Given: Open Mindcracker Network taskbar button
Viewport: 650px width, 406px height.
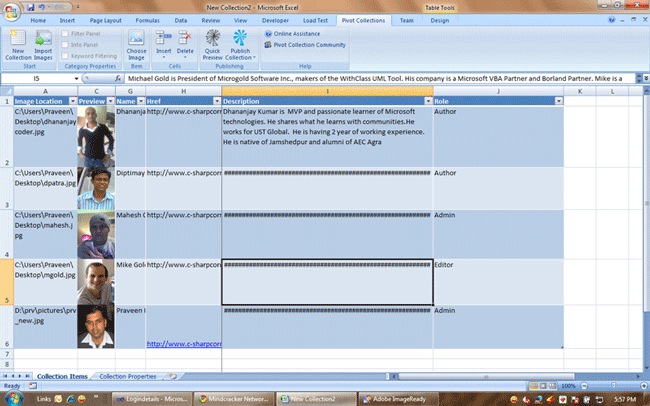Looking at the screenshot, I should 234,399.
